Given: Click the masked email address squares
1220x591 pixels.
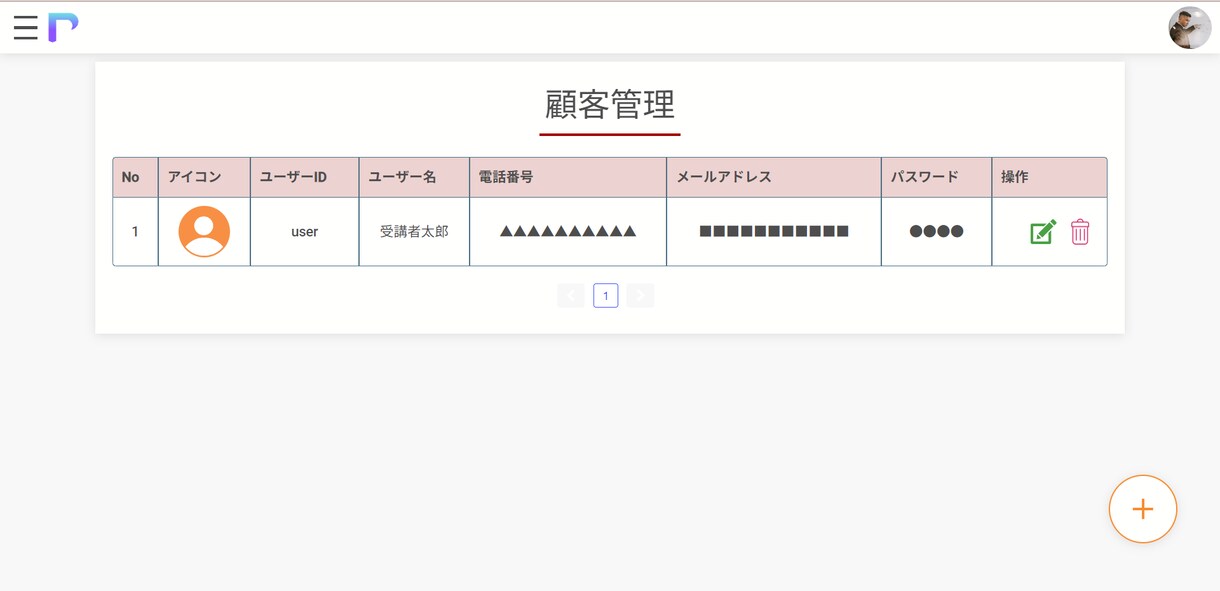Looking at the screenshot, I should (774, 232).
